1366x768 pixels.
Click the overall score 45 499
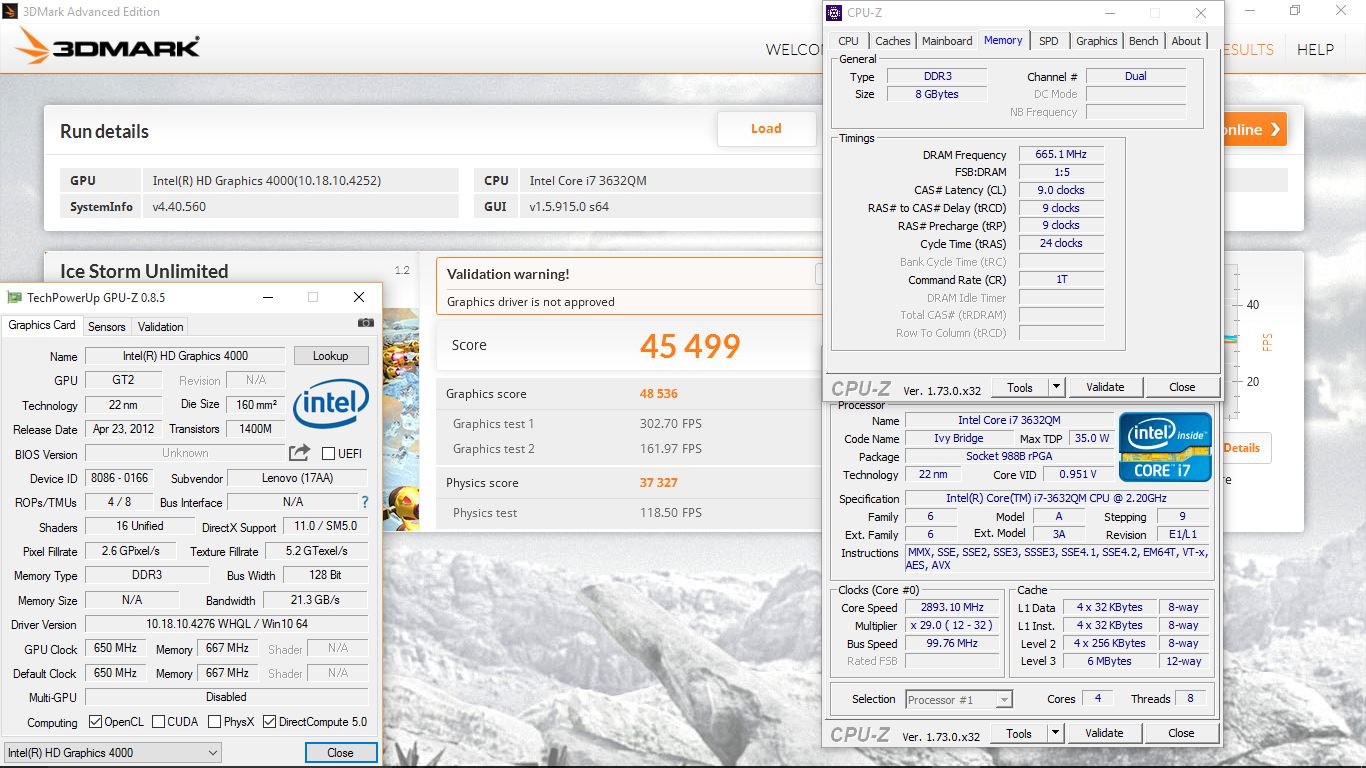click(x=690, y=346)
